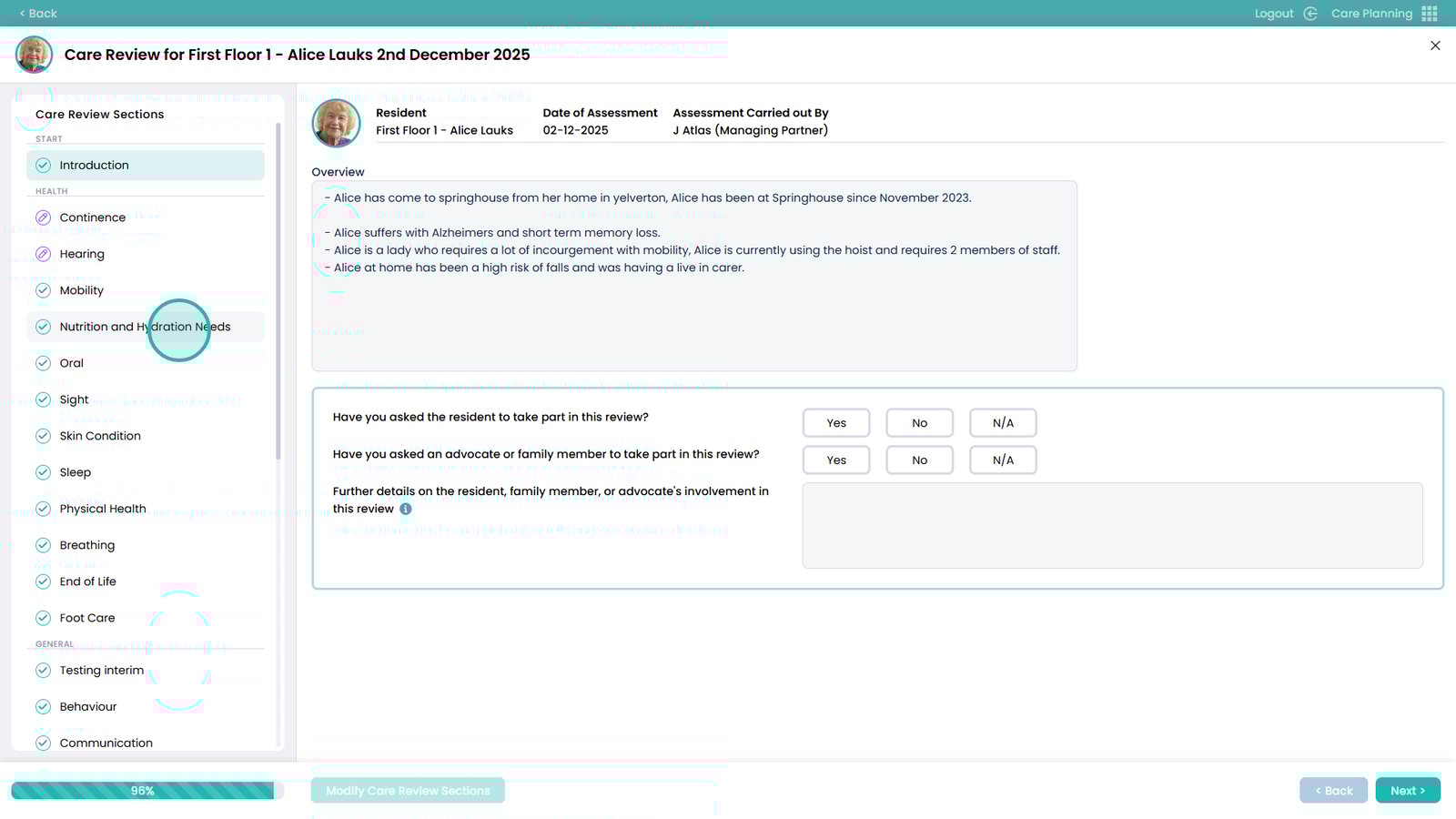Screen dimensions: 1456x819
Task: Go back using top-left Back chevron
Action: (x=38, y=14)
